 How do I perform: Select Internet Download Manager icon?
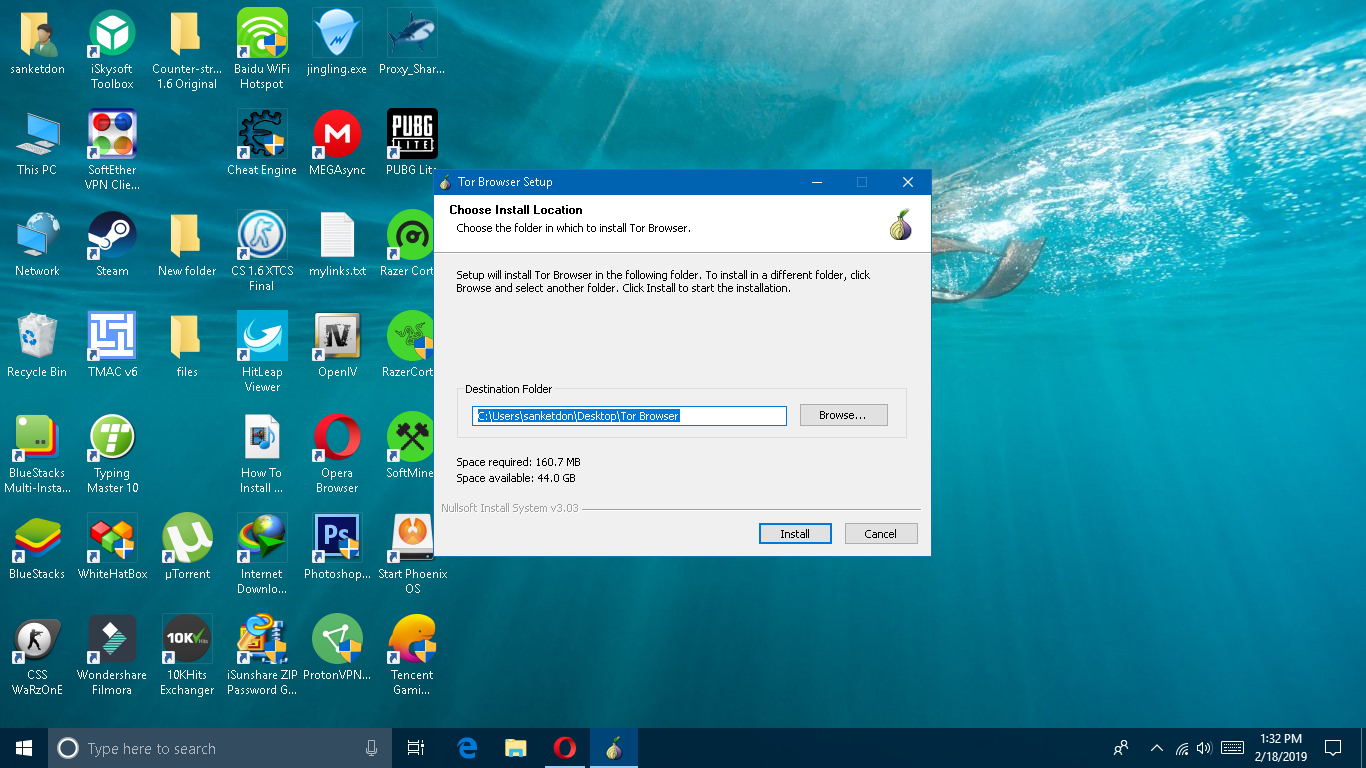click(262, 539)
